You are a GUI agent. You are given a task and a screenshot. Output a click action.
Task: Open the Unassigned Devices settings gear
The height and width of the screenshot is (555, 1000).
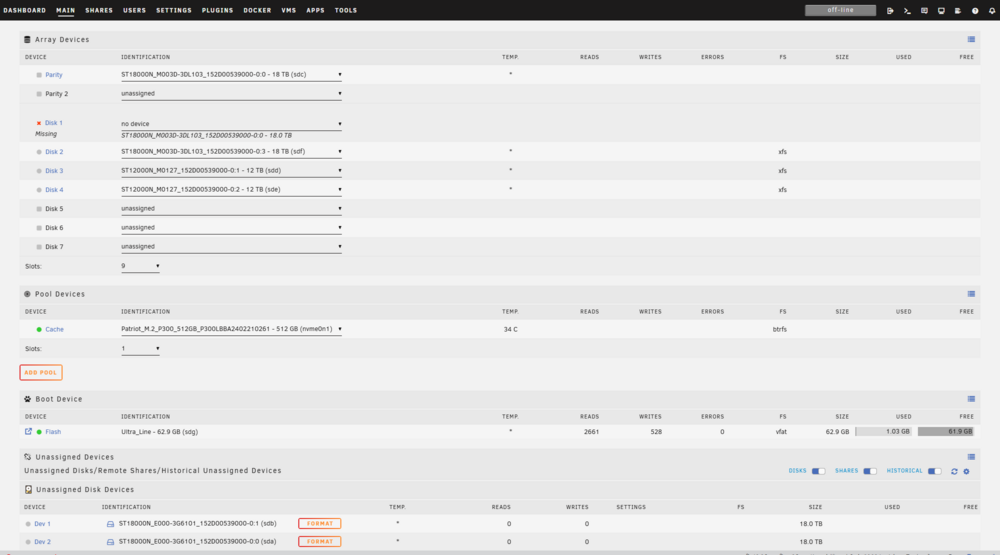tap(966, 471)
